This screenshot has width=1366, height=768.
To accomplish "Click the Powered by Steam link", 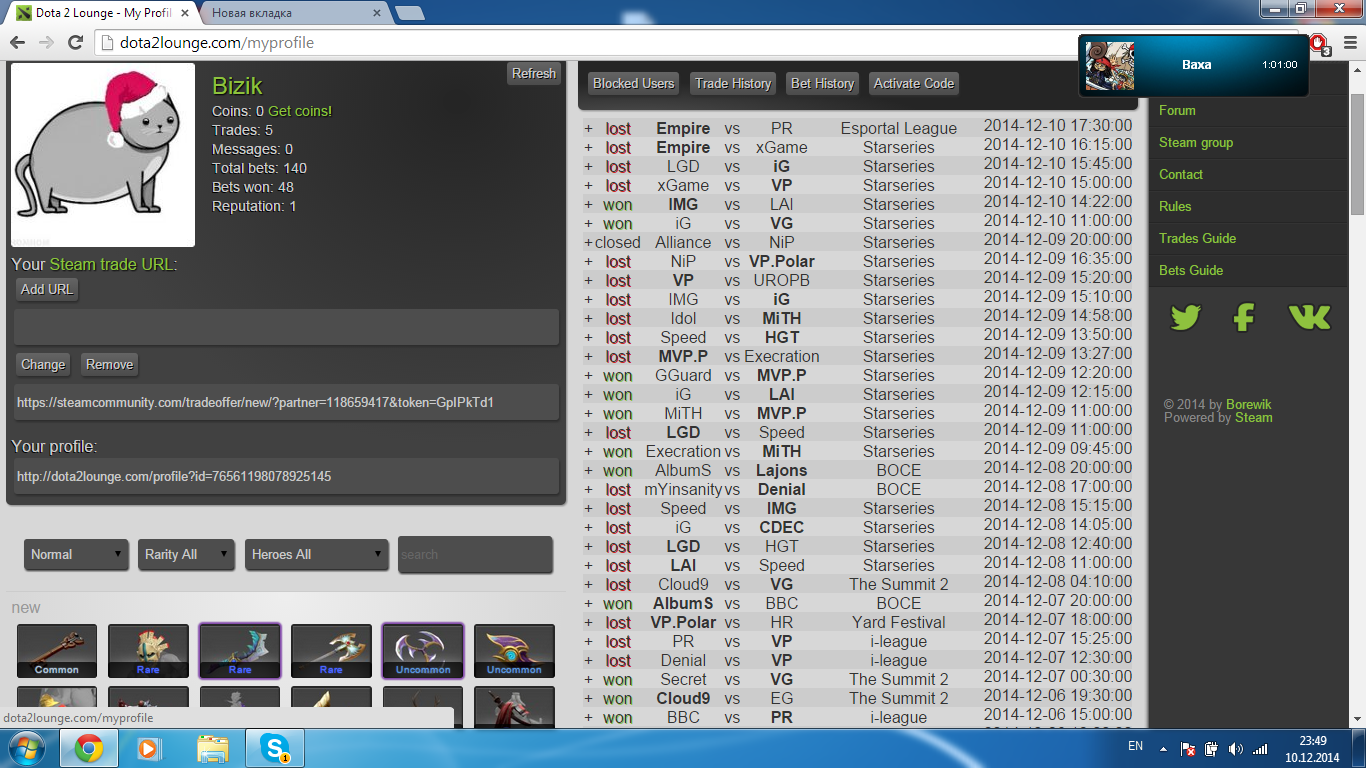I will click(1254, 418).
